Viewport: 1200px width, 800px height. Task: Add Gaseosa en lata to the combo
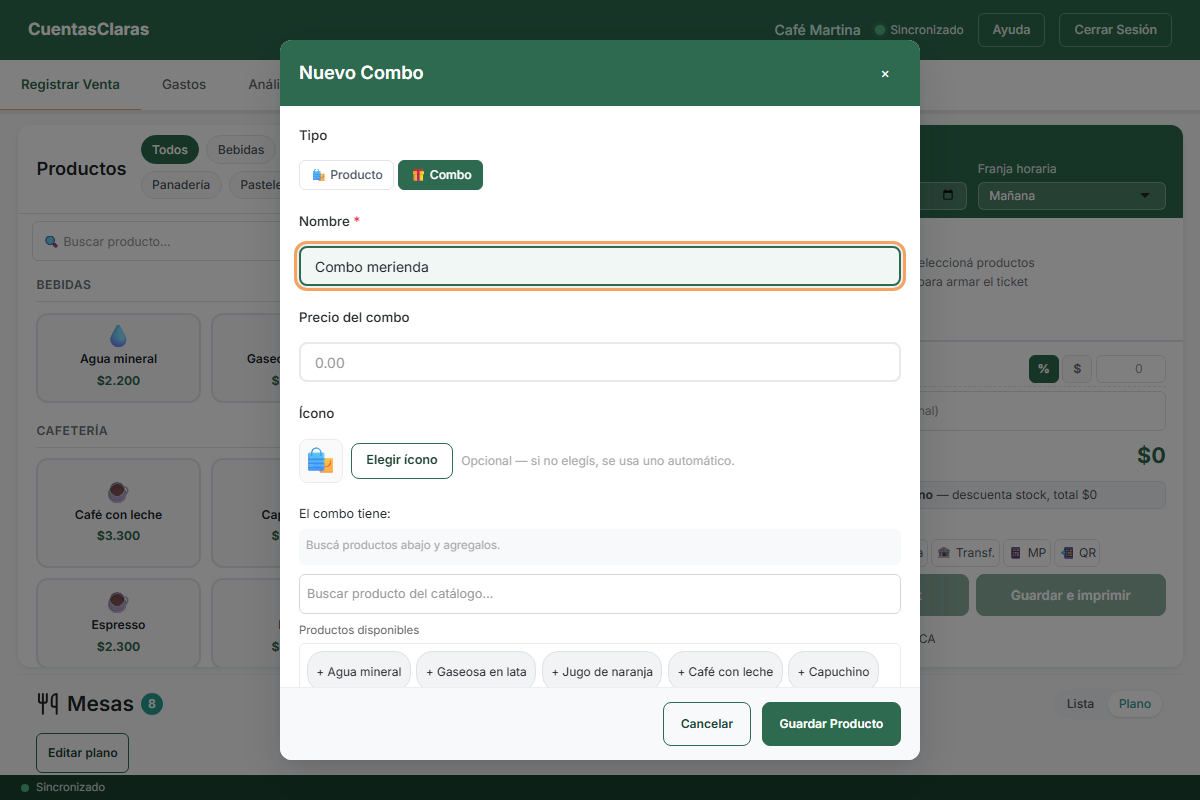477,672
